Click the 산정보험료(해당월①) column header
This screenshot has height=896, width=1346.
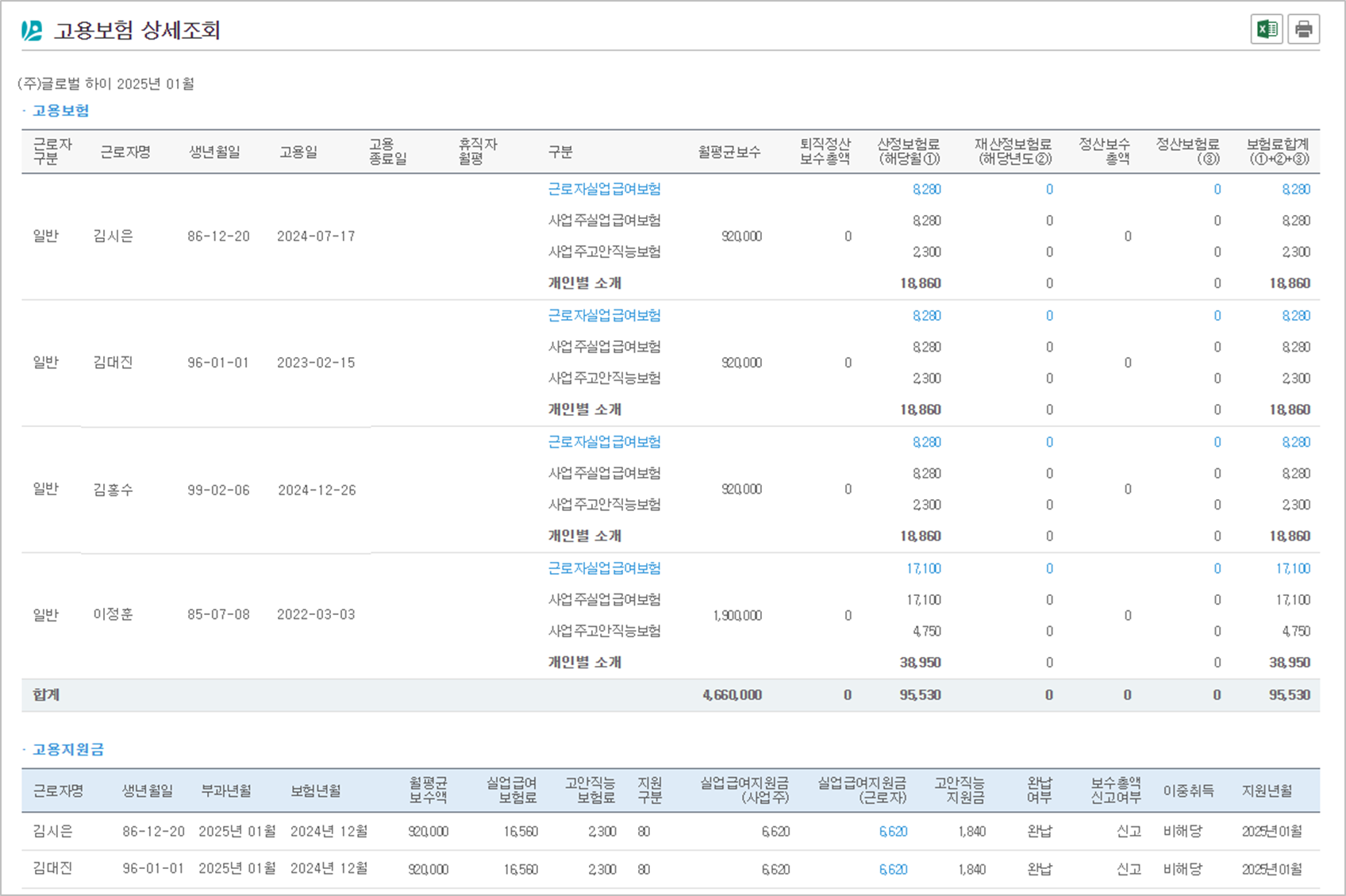pyautogui.click(x=909, y=152)
